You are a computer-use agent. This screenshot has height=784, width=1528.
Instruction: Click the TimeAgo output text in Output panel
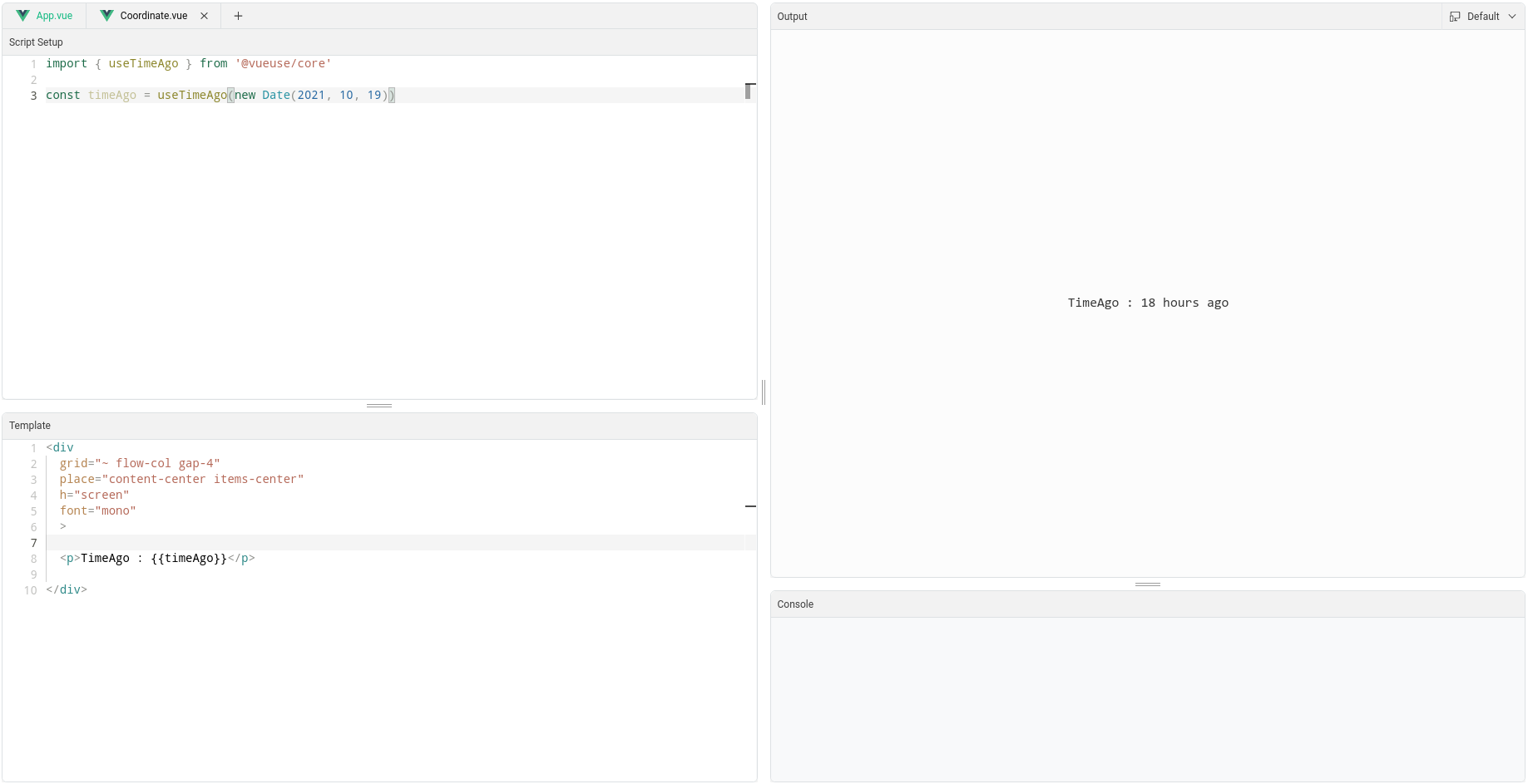click(x=1148, y=303)
